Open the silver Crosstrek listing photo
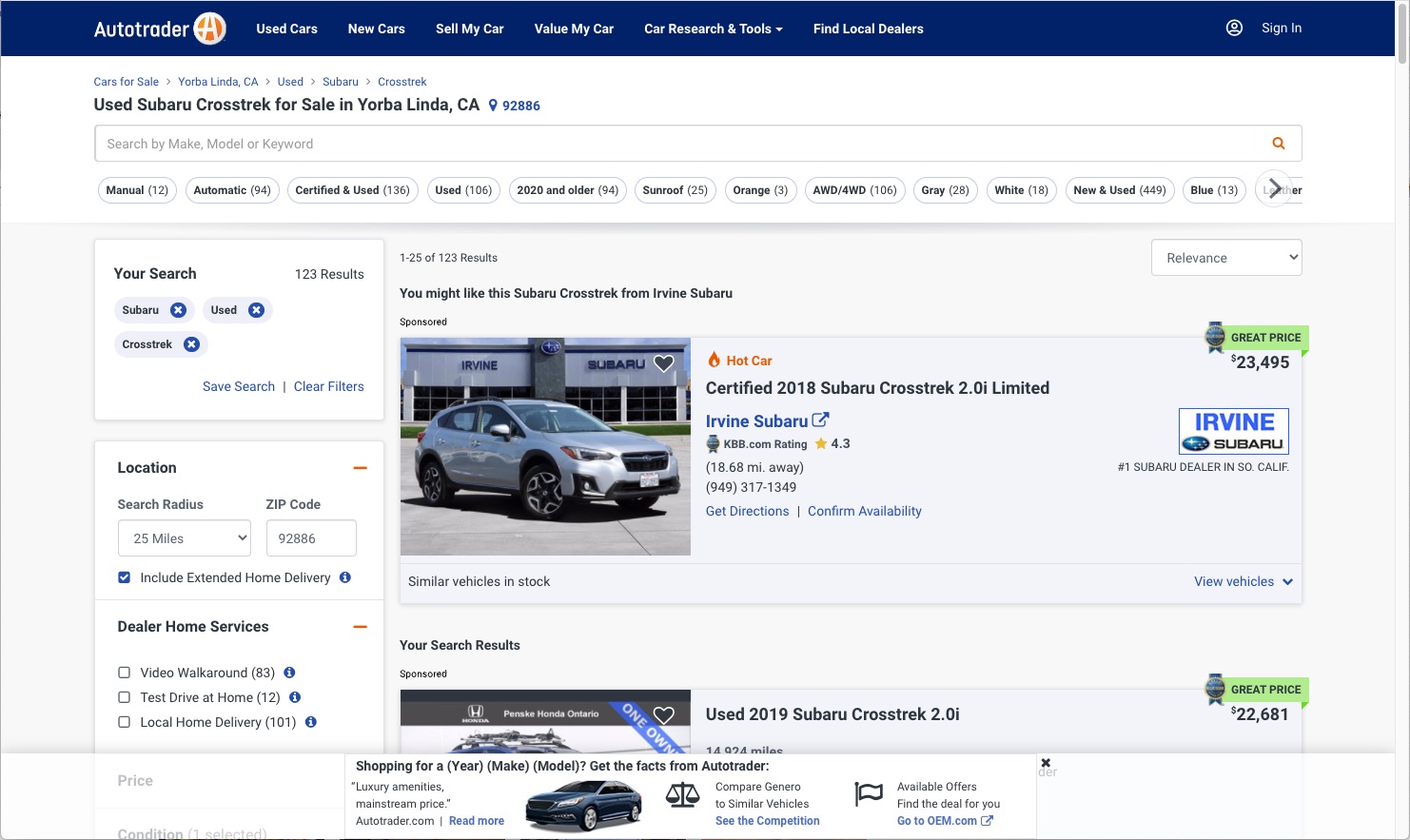The width and height of the screenshot is (1410, 840). point(545,446)
